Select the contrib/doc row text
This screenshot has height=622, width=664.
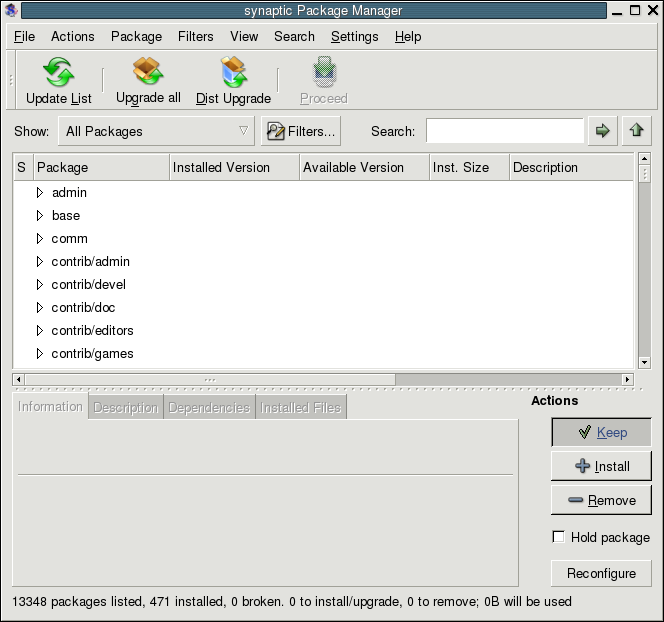(x=83, y=307)
